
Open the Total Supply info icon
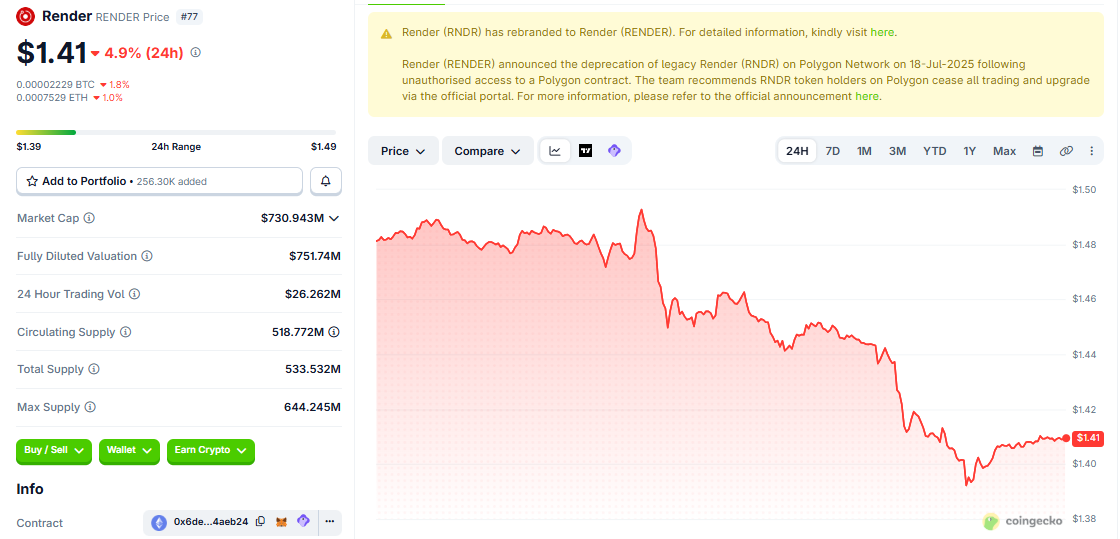[94, 369]
